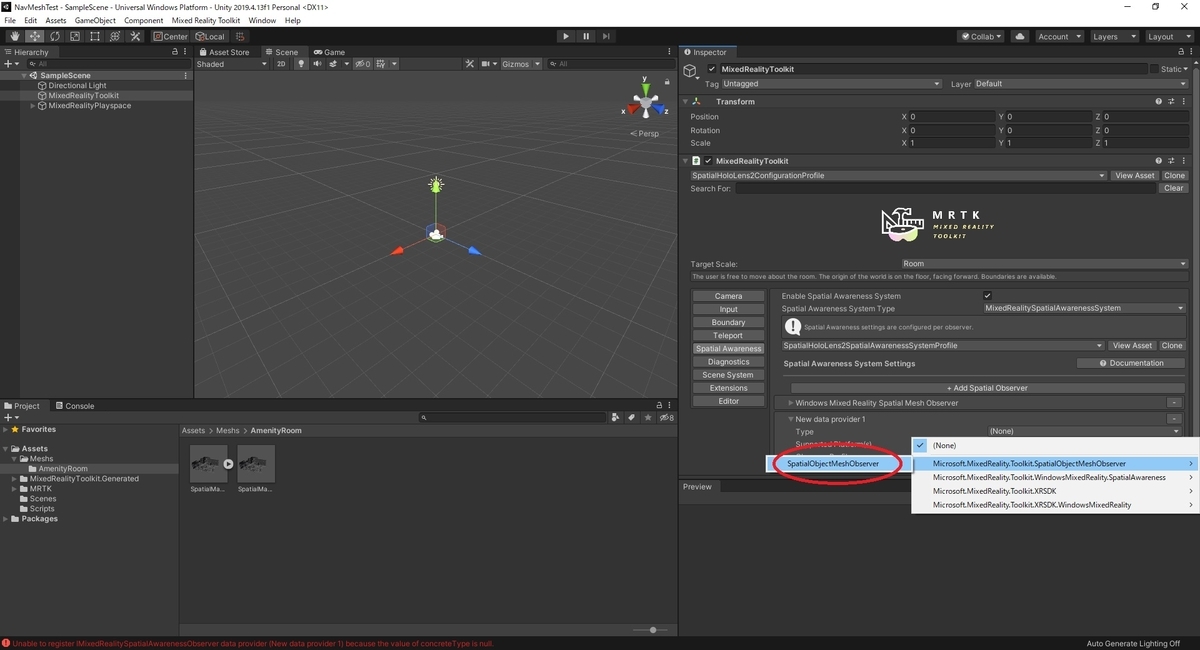Expand MRTK folder in Project
The image size is (1200, 650).
tap(14, 489)
